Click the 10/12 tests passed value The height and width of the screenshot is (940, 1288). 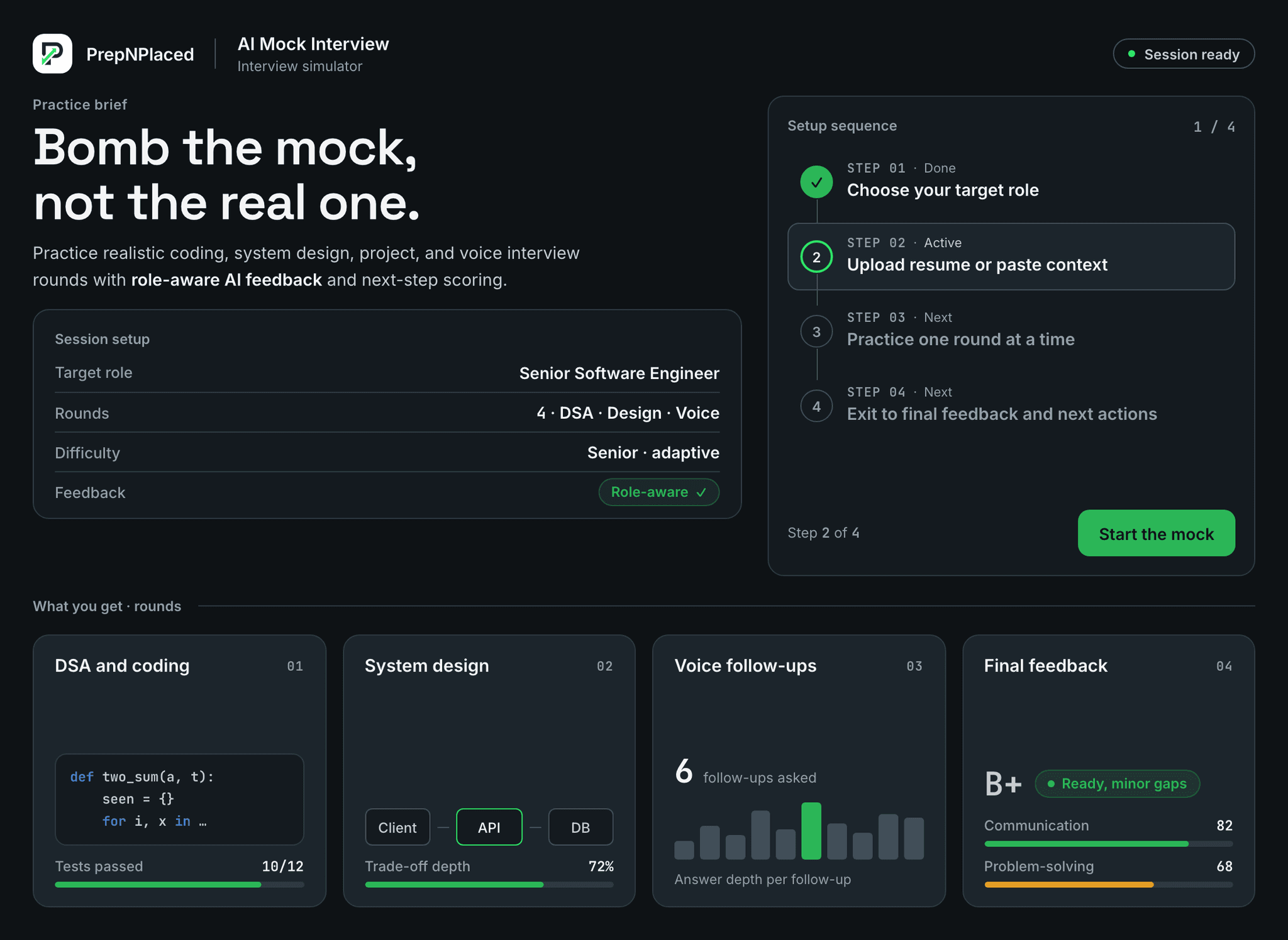coord(282,866)
